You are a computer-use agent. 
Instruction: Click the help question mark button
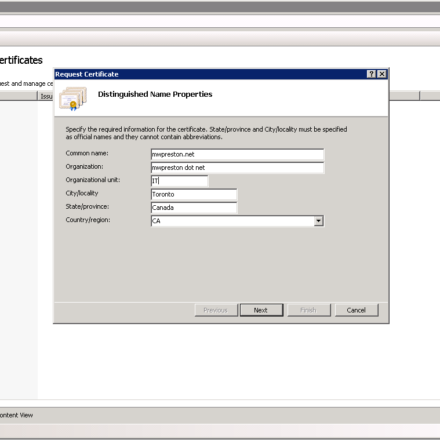coord(371,74)
